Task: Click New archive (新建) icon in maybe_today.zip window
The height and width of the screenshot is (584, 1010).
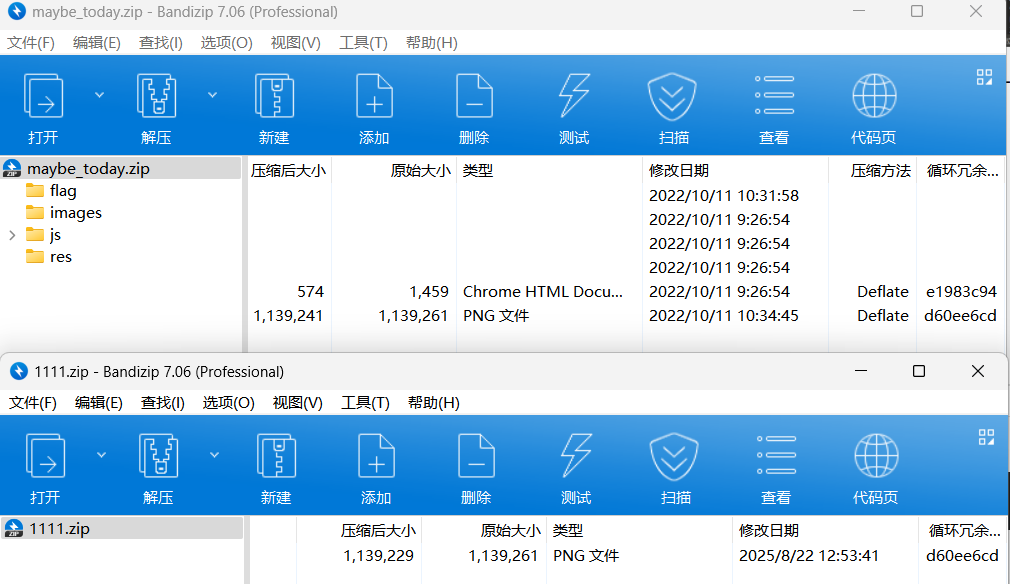Action: tap(273, 98)
